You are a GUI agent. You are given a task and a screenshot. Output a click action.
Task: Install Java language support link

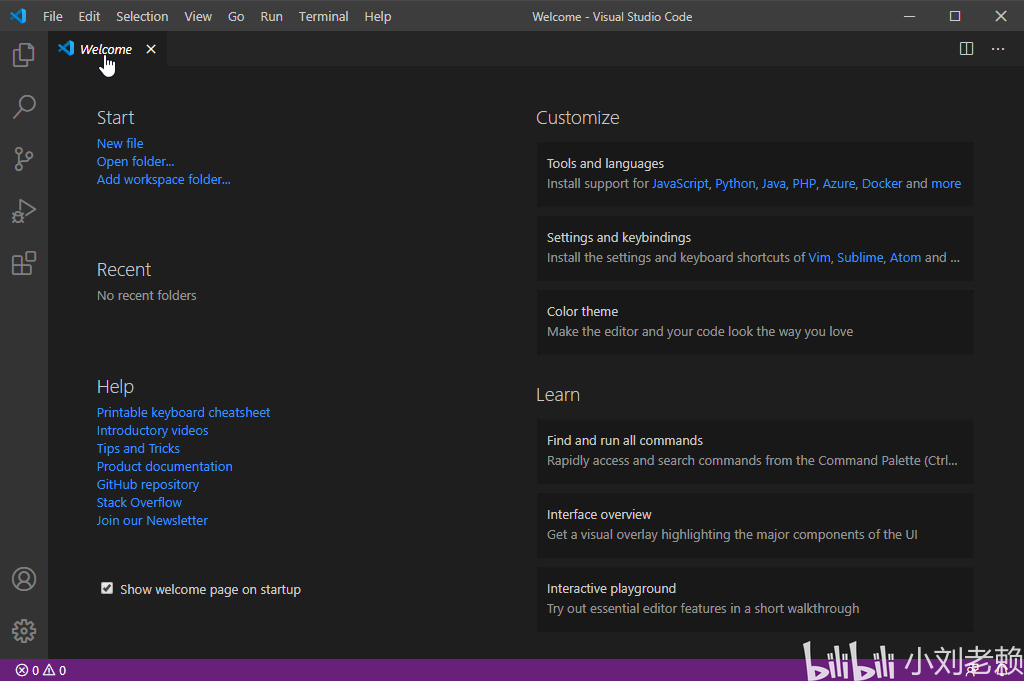point(773,183)
